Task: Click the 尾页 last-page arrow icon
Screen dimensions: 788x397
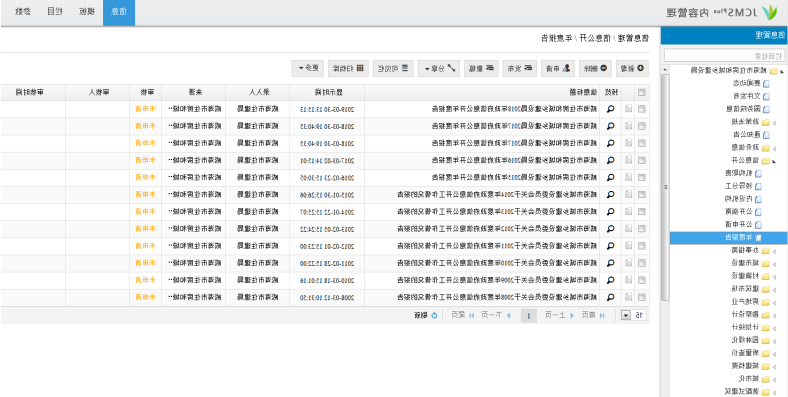Action: click(472, 315)
